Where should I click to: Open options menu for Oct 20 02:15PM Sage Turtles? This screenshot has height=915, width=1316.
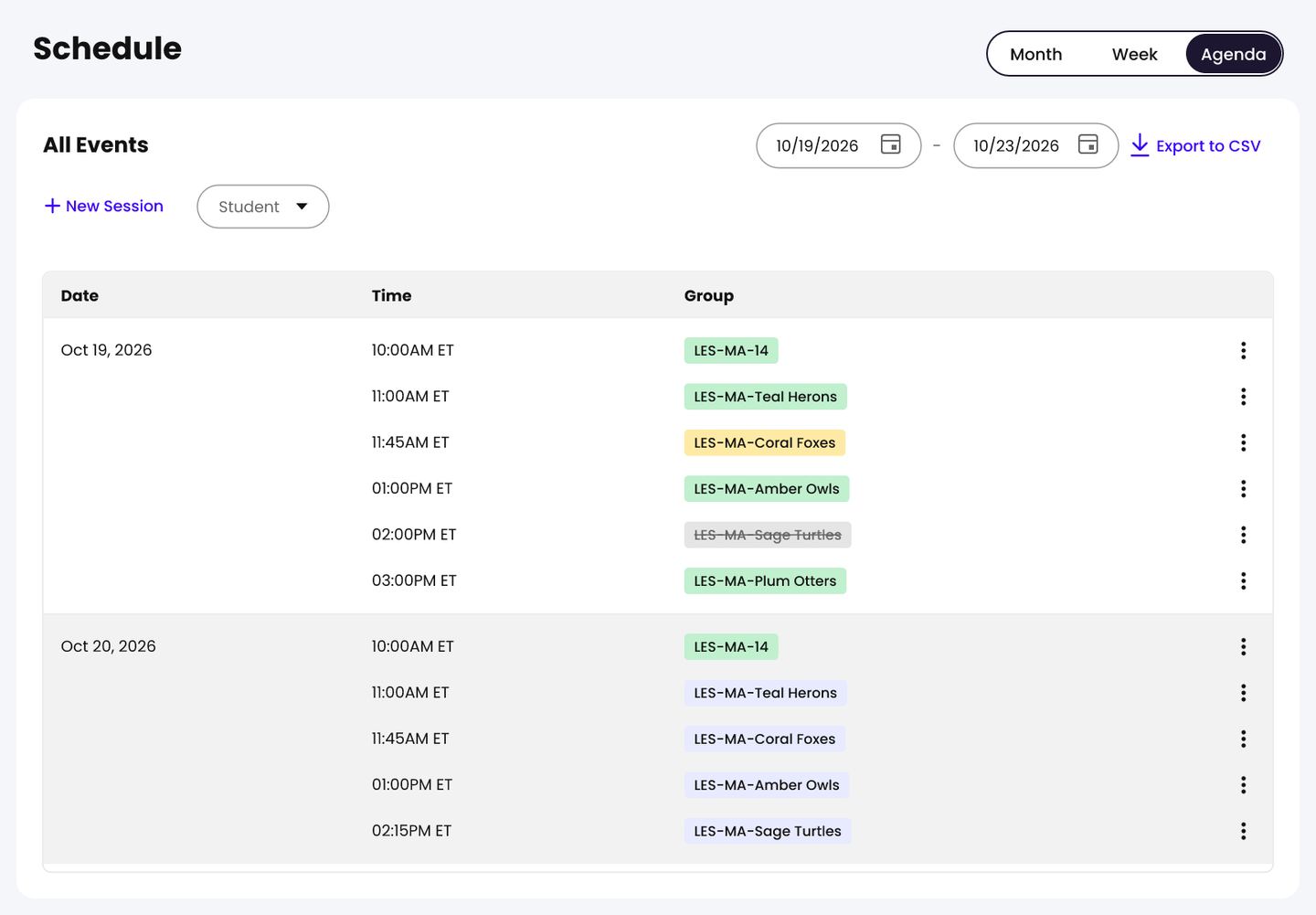point(1243,831)
